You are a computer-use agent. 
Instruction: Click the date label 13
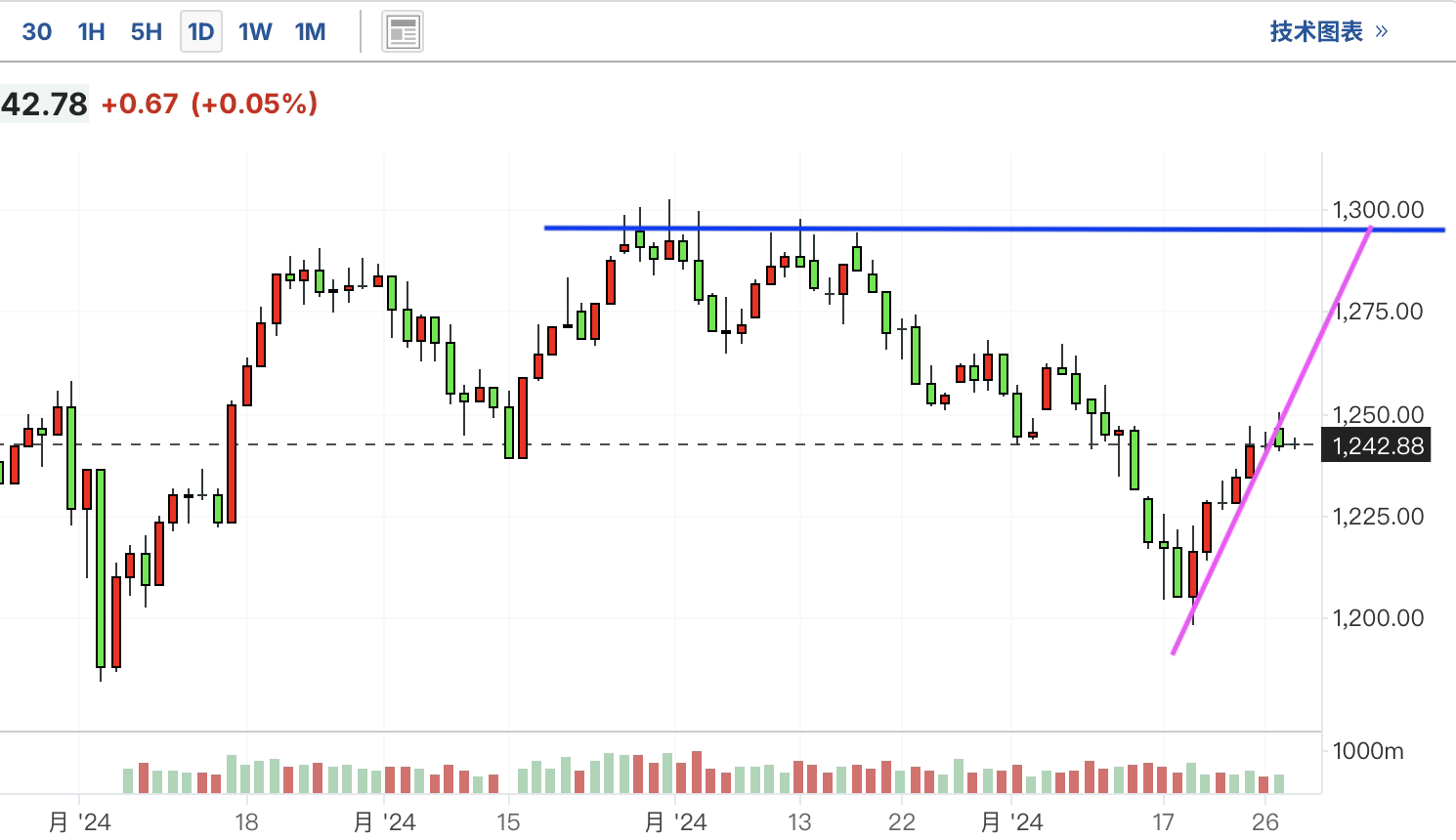click(x=799, y=822)
